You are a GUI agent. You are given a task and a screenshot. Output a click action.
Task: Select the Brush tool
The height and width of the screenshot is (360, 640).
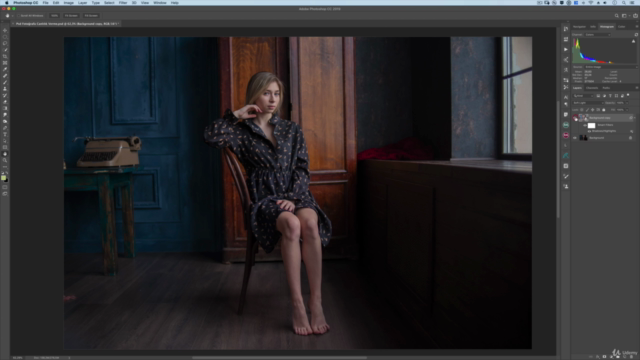5,82
